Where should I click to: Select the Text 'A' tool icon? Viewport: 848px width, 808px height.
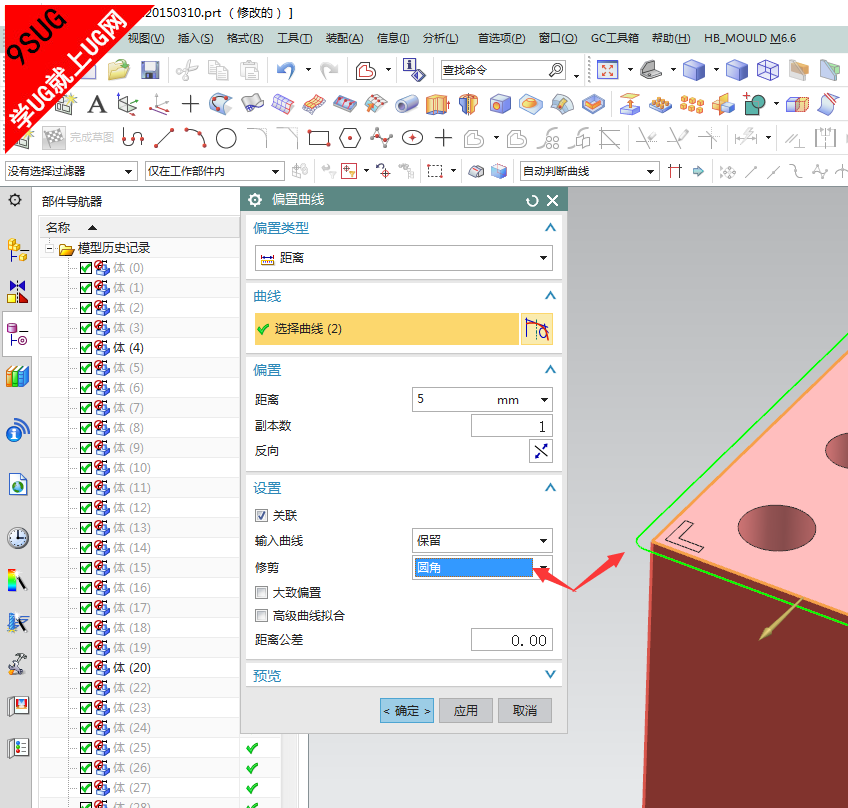[97, 104]
